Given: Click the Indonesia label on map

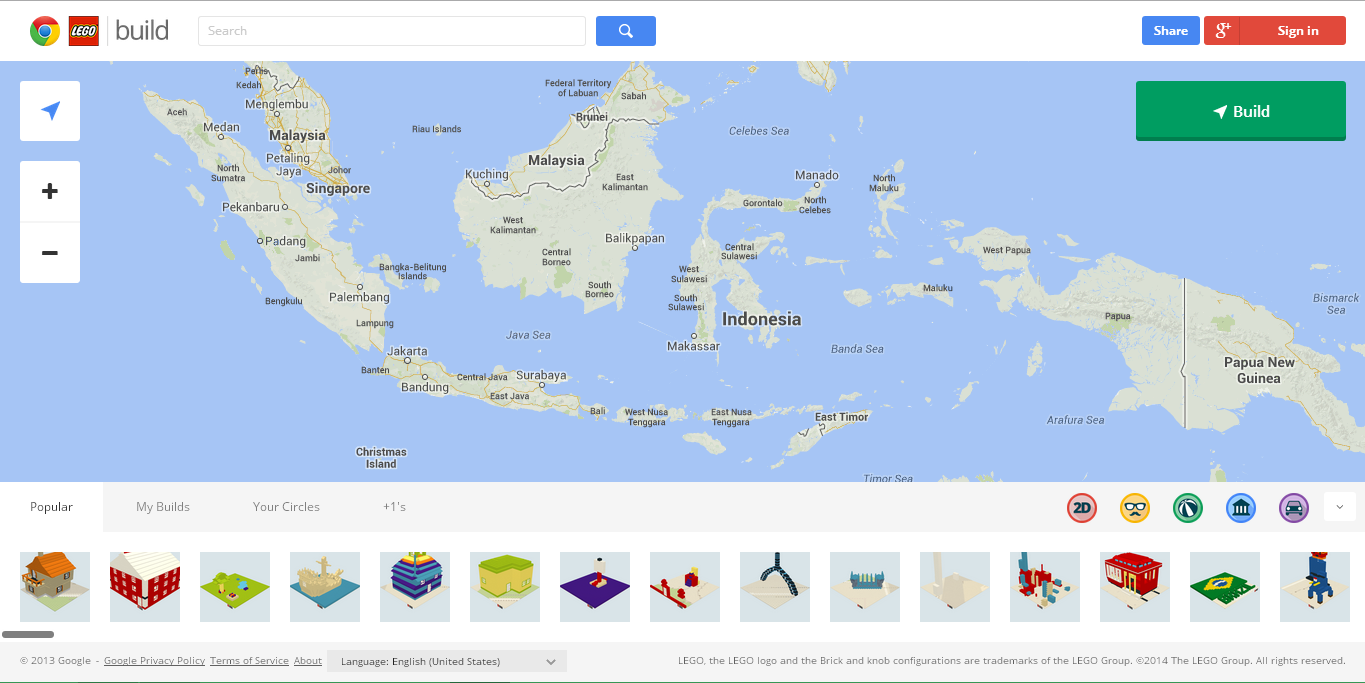Looking at the screenshot, I should click(761, 319).
